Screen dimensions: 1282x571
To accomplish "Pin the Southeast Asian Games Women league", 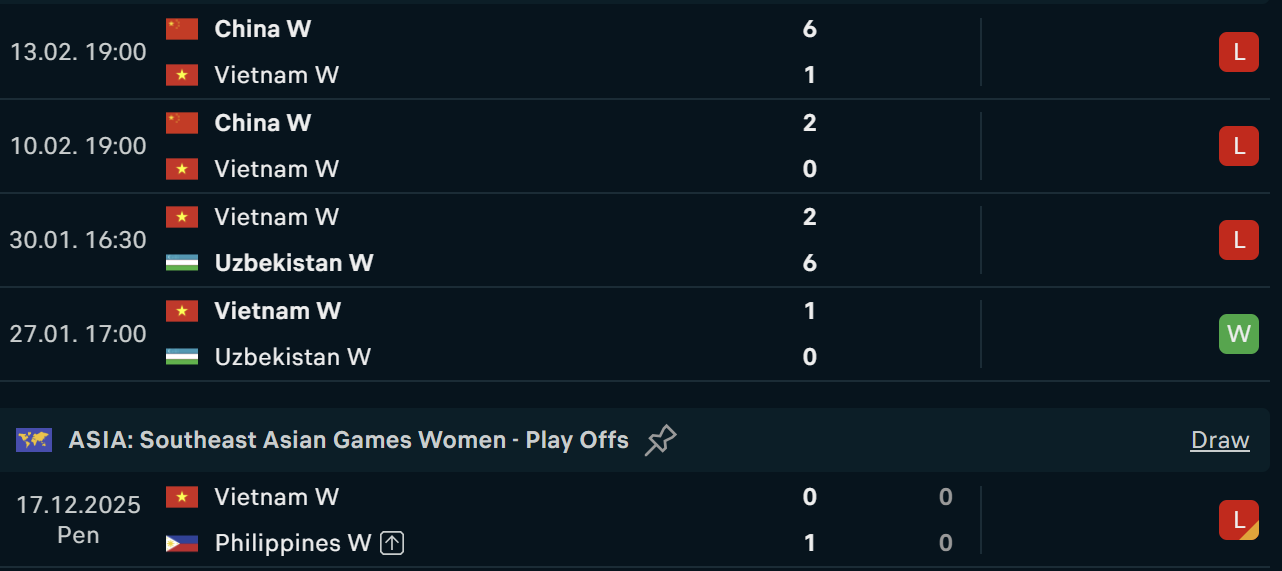I will coord(660,440).
